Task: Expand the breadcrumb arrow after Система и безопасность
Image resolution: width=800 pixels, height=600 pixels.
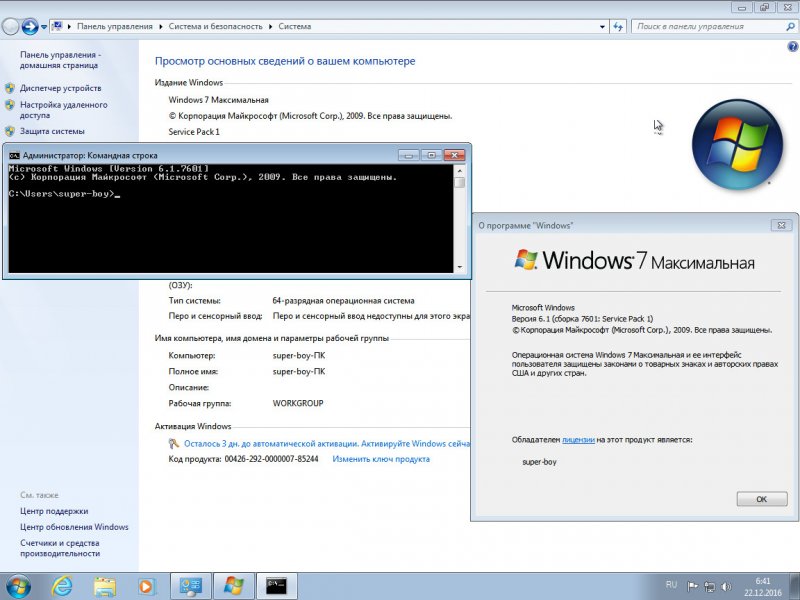Action: click(x=270, y=27)
